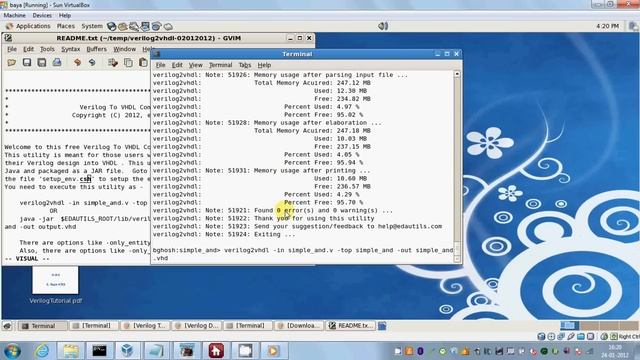This screenshot has height=360, width=640.
Task: Open the View menu in Terminal window
Action: pos(195,65)
